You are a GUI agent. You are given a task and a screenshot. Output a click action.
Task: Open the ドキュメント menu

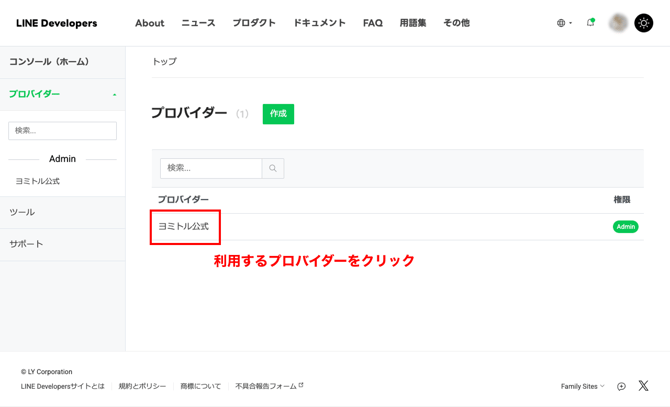coord(319,23)
